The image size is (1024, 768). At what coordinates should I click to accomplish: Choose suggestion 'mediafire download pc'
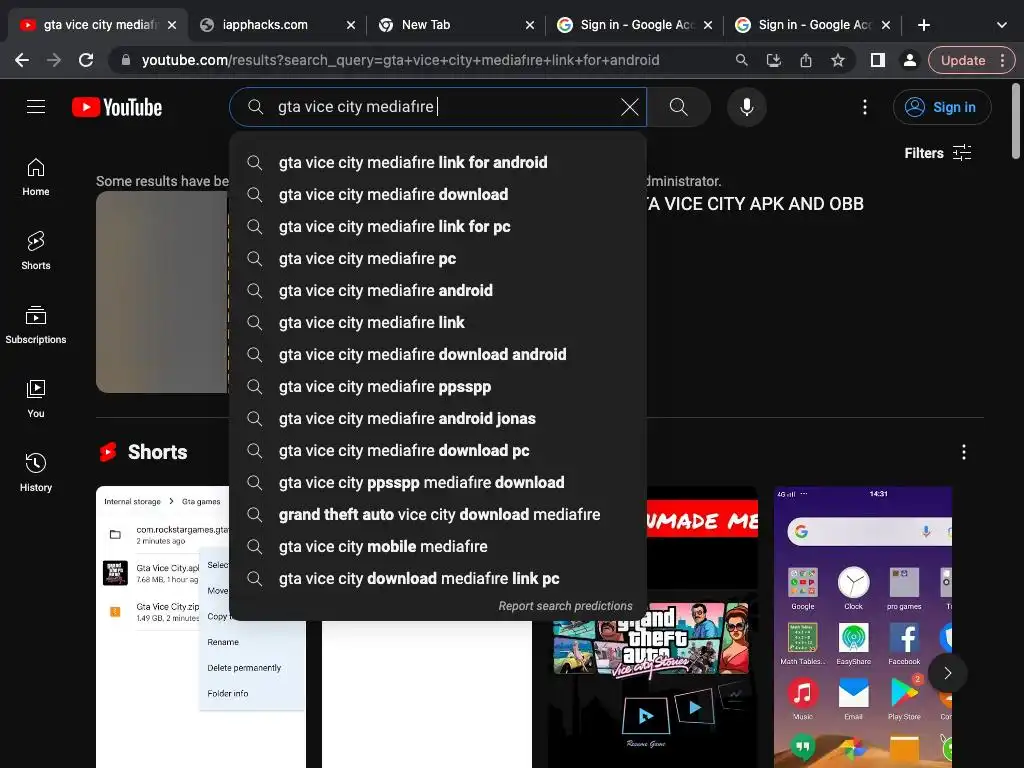pyautogui.click(x=438, y=451)
